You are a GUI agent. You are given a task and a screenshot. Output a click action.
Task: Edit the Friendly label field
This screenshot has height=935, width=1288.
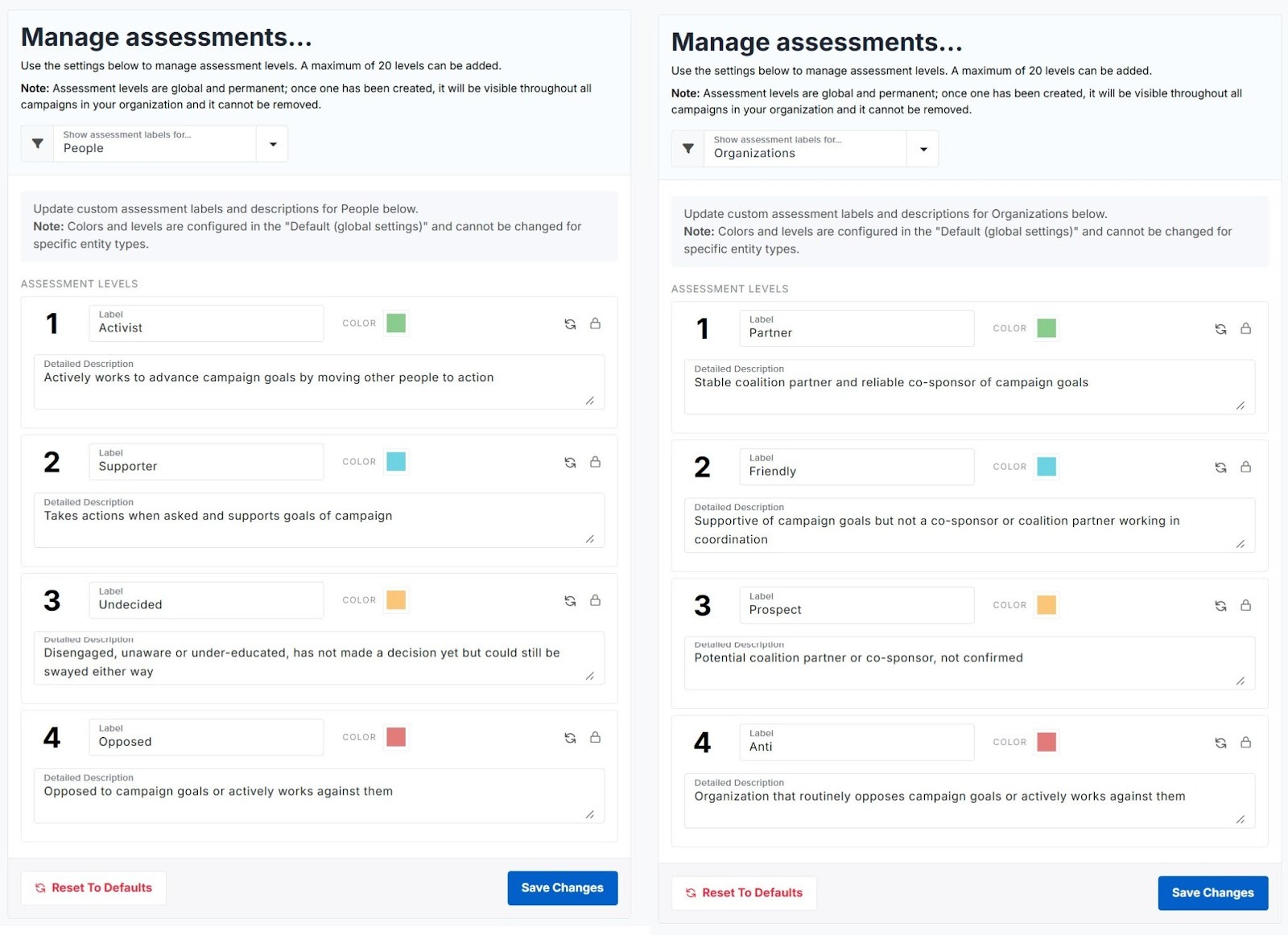(x=857, y=467)
